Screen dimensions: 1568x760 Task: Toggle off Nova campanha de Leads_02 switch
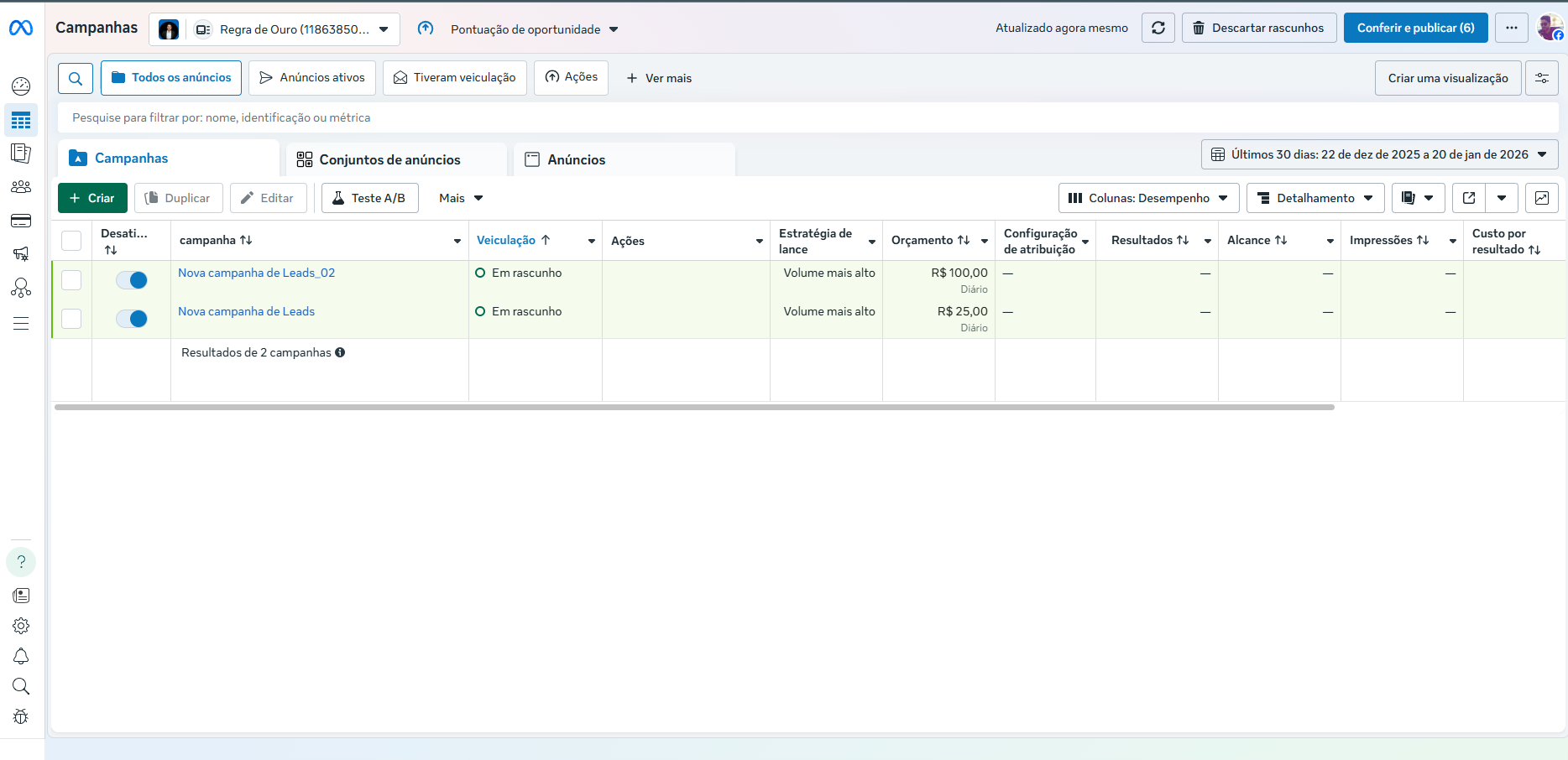point(132,280)
